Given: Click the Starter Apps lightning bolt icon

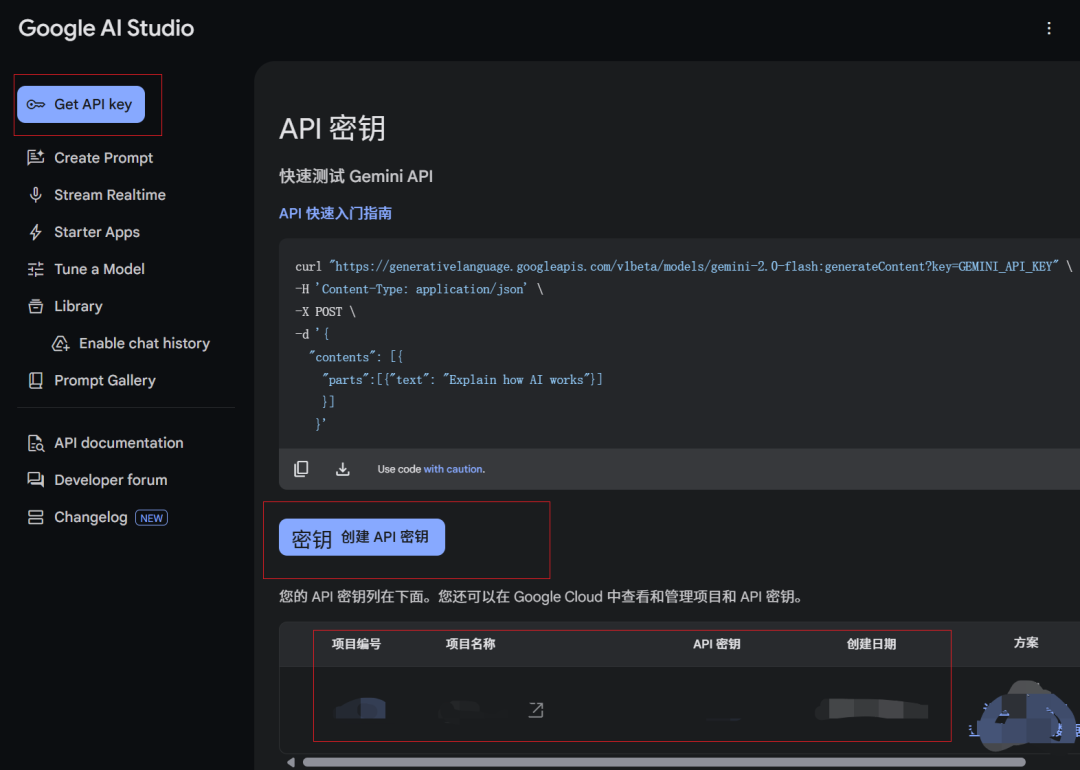Looking at the screenshot, I should click(36, 232).
